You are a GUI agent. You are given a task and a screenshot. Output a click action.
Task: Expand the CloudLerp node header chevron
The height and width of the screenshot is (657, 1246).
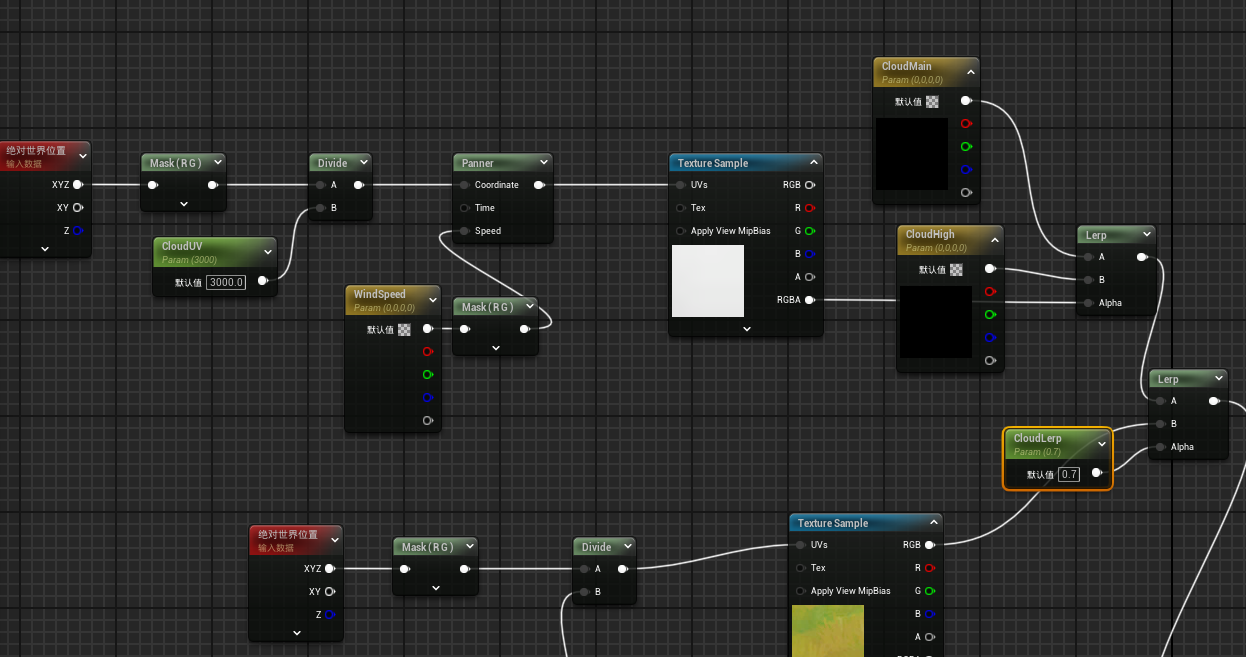click(x=1102, y=444)
